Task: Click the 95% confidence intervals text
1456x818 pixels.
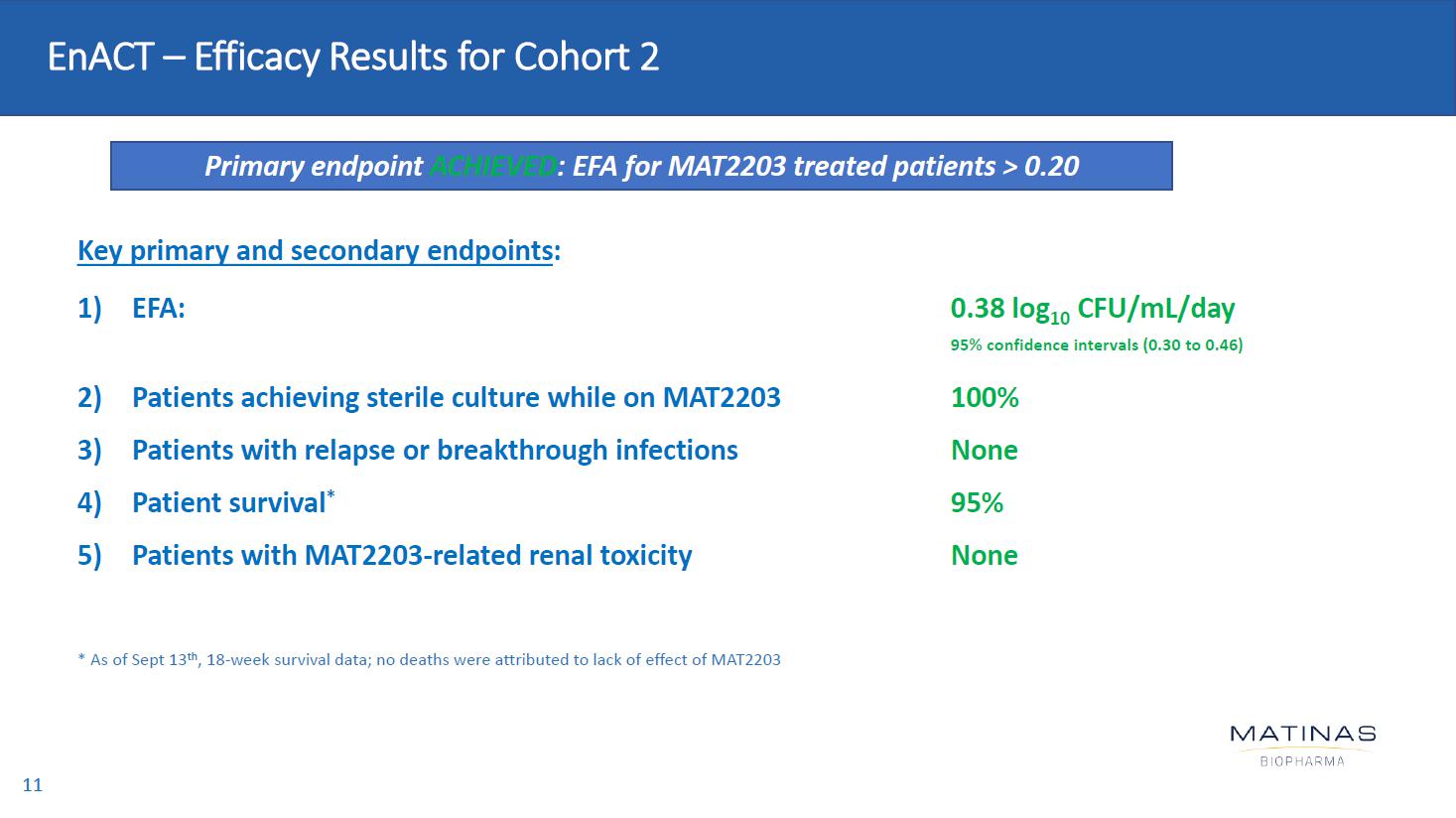Action: [x=1096, y=345]
